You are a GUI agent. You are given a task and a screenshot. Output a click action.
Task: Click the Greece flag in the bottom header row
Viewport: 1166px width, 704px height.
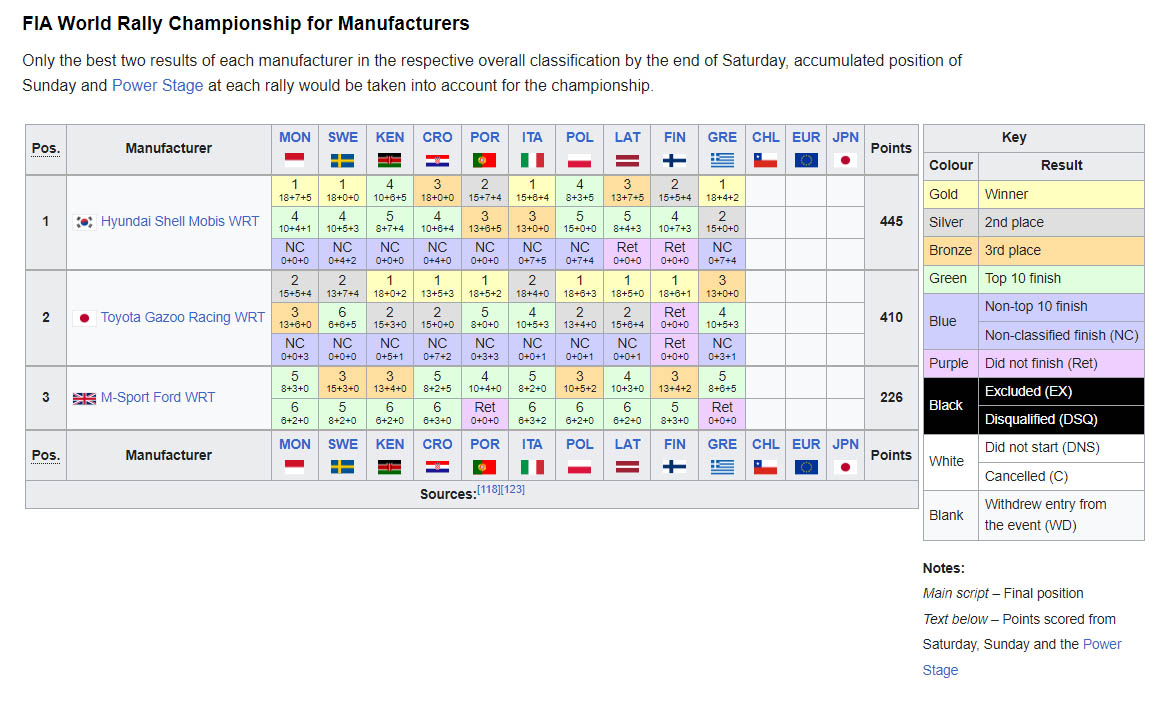point(722,467)
